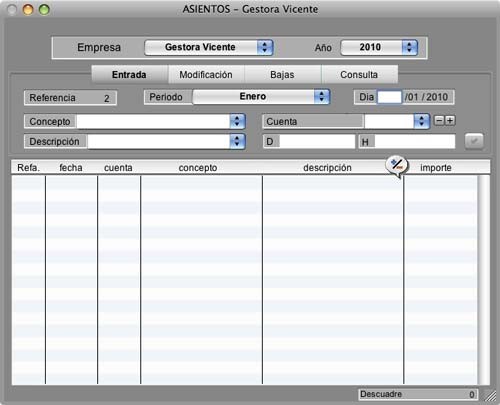Image resolution: width=500 pixels, height=405 pixels.
Task: Click the descripción column header
Action: 327,168
